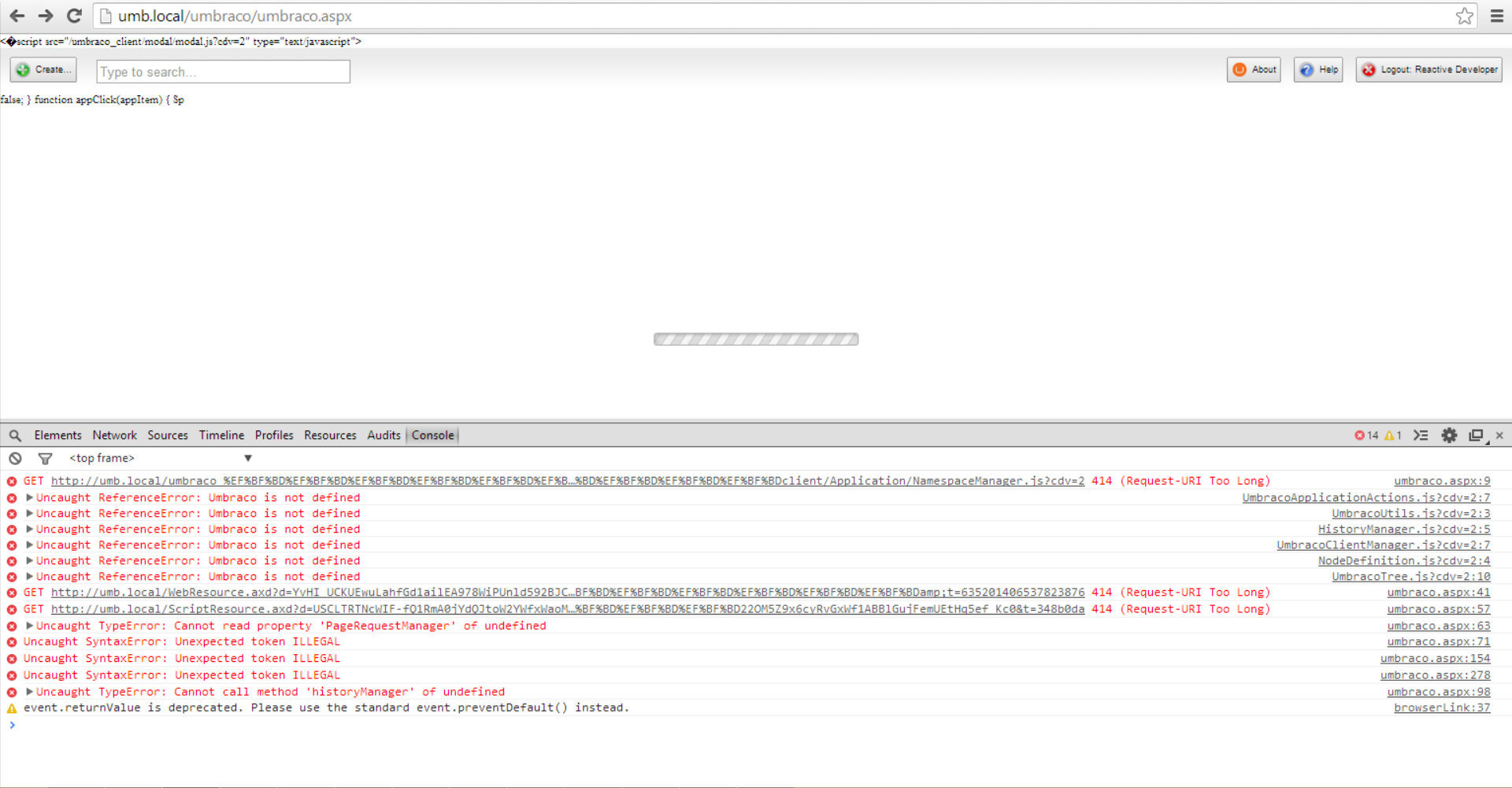Screen dimensions: 1512x788
Task: Expand the error from UmbracoTree.js
Action: [x=29, y=576]
